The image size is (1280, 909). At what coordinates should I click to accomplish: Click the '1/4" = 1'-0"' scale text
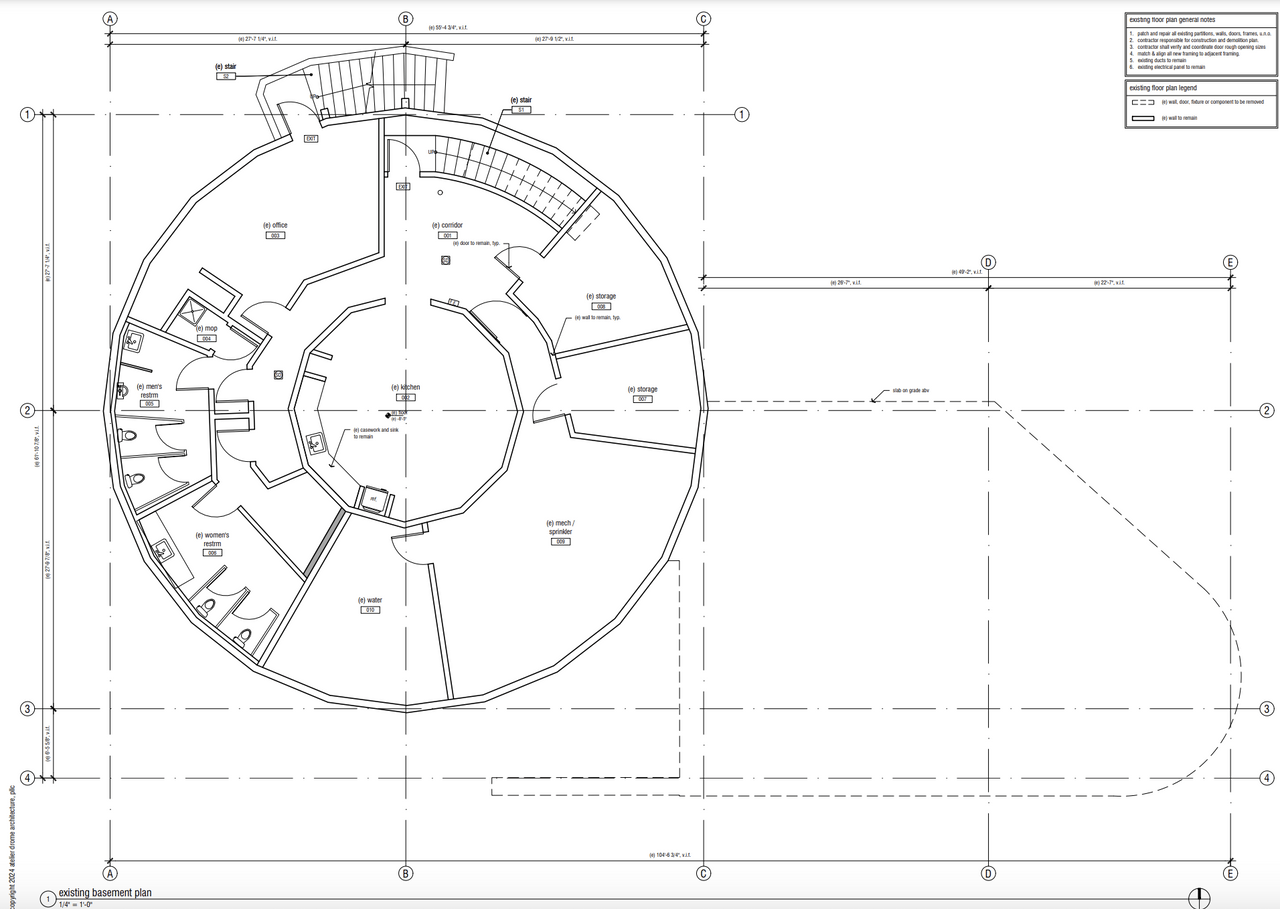click(76, 904)
